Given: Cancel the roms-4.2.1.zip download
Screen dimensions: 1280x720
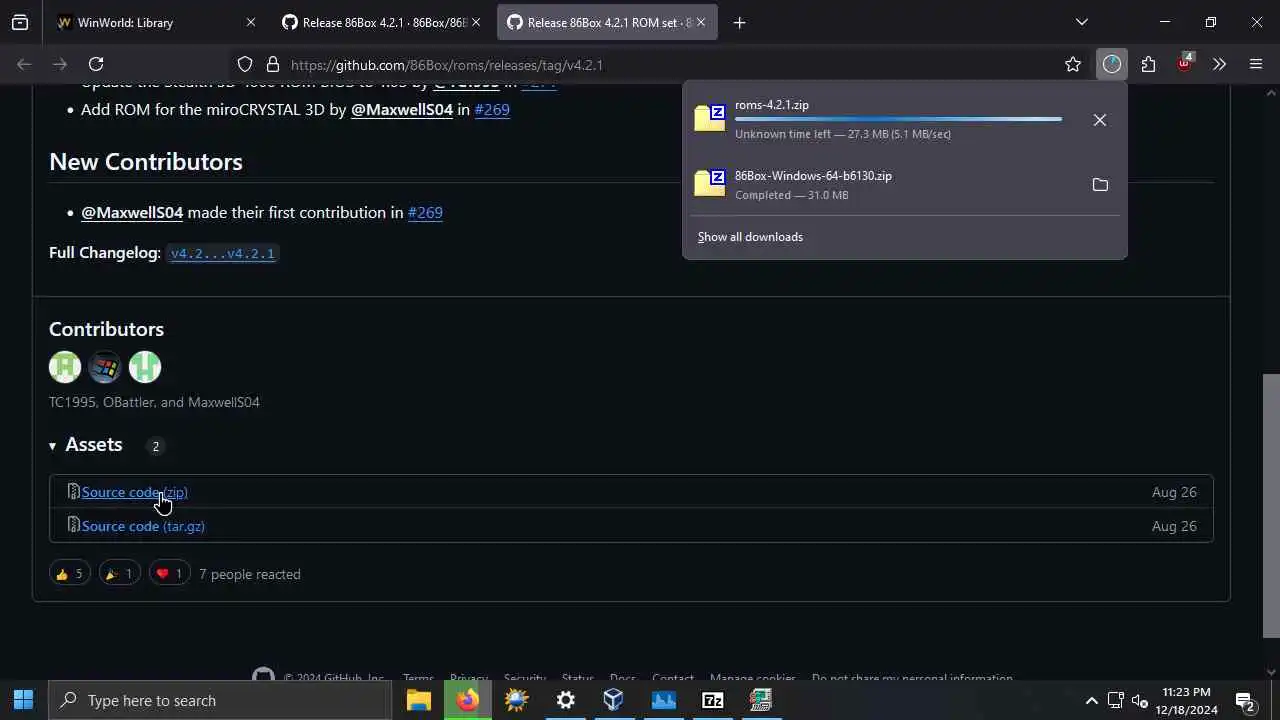Looking at the screenshot, I should 1100,120.
